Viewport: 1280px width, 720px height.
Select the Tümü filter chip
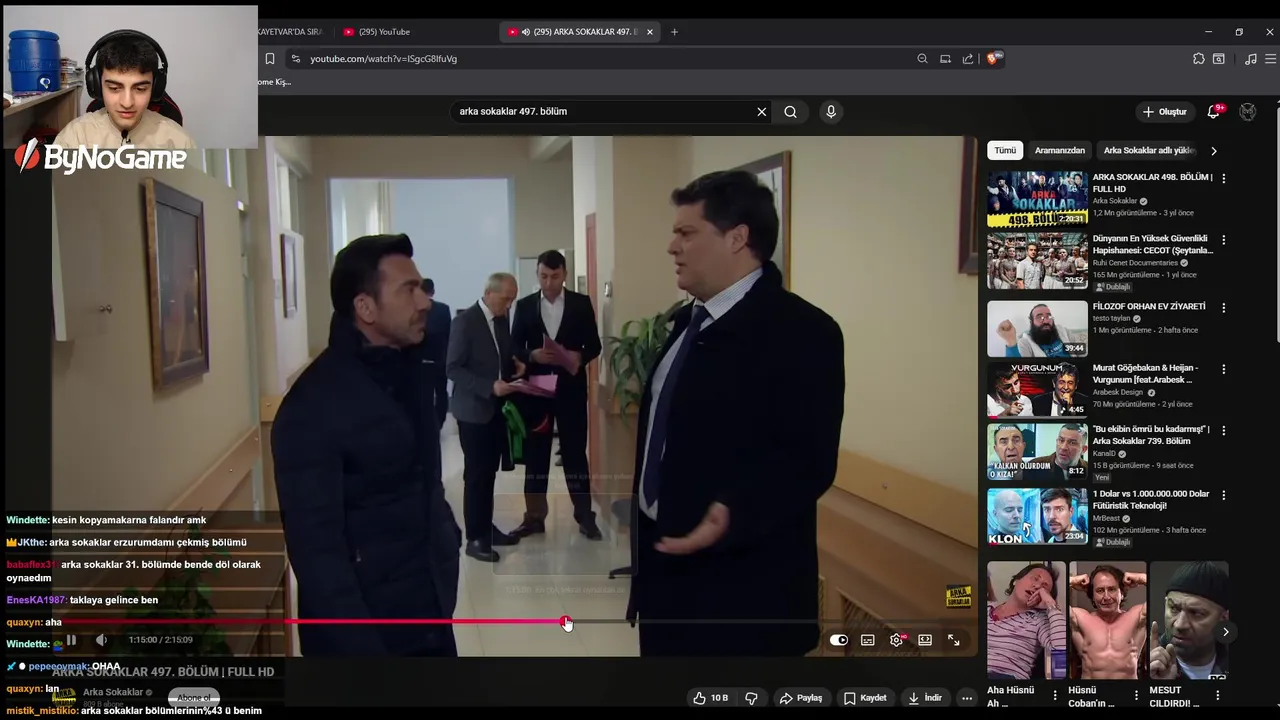click(x=1005, y=150)
